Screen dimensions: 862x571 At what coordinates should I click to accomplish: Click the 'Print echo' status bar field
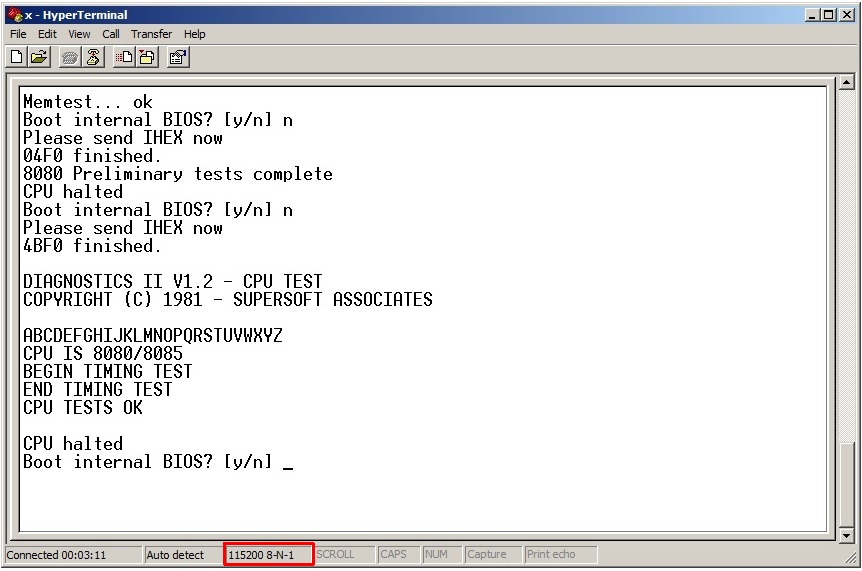tap(561, 555)
